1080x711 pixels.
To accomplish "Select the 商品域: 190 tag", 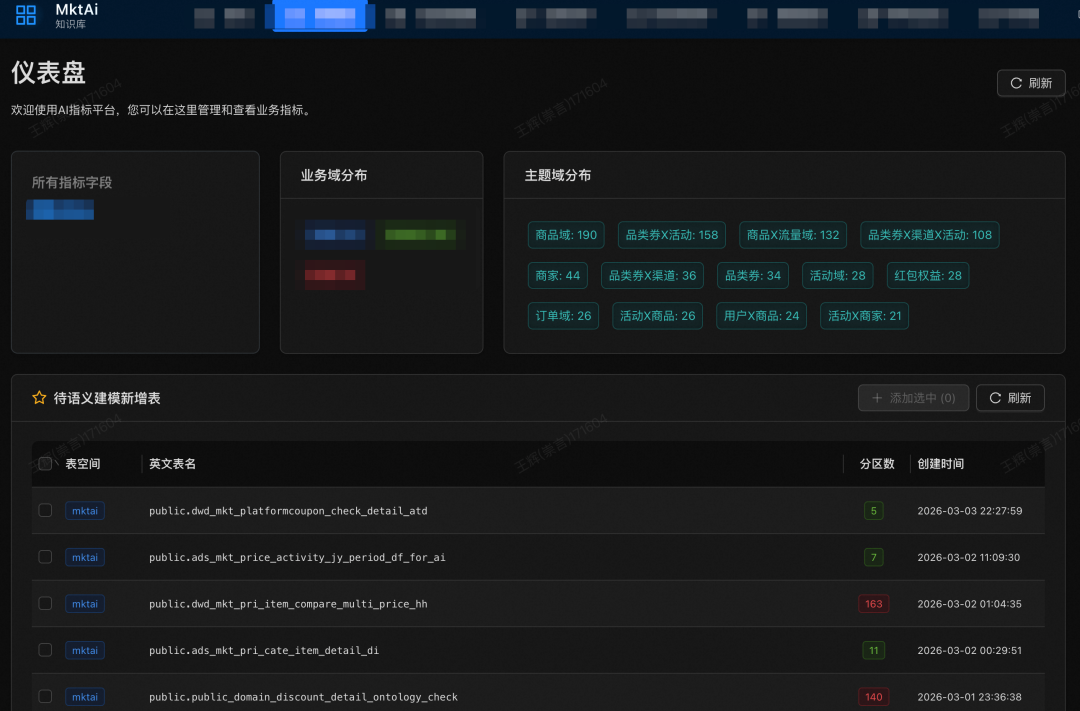I will click(x=566, y=235).
